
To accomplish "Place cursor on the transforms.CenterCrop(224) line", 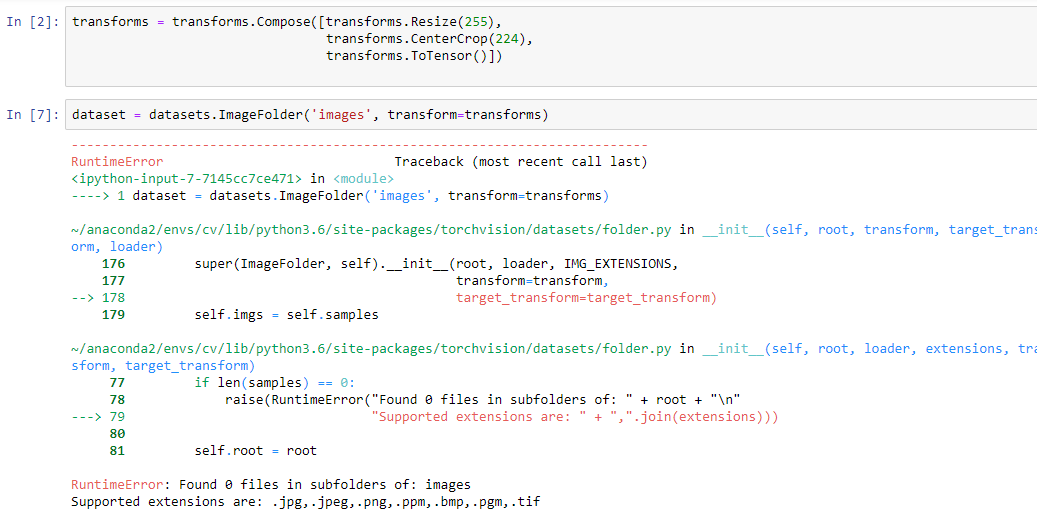I will pos(430,39).
